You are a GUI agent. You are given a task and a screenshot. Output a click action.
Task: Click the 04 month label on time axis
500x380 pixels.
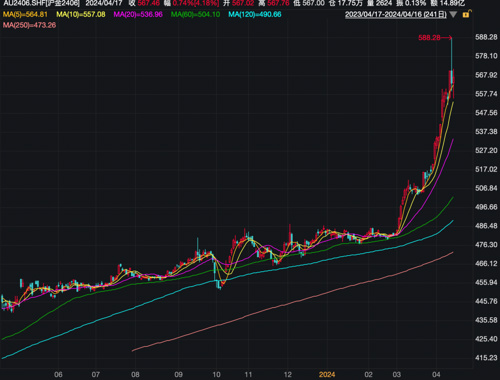click(436, 375)
